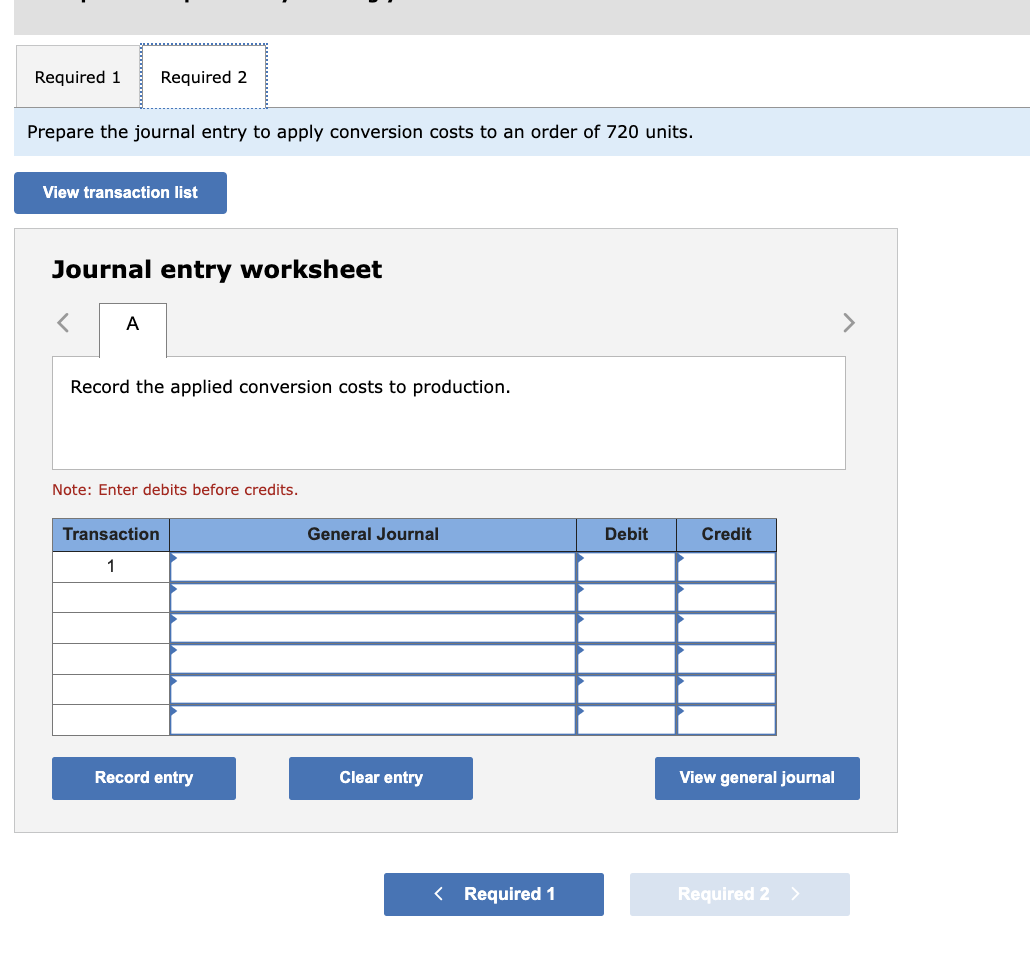The width and height of the screenshot is (1030, 958).
Task: Click the Transaction column header
Action: (x=111, y=535)
